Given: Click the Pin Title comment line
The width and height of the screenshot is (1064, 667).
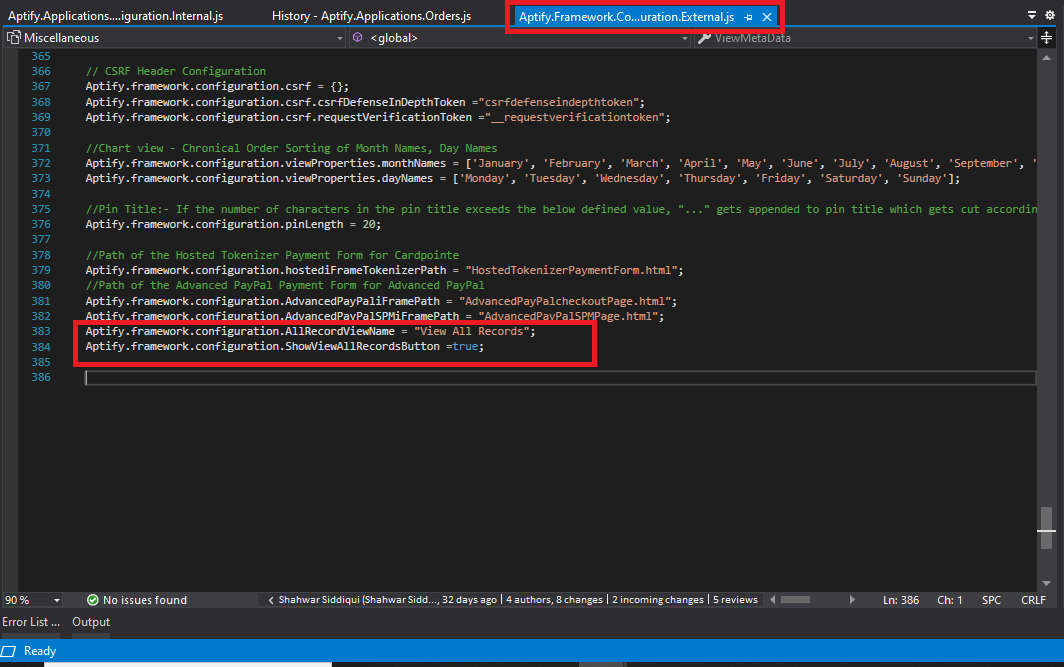Looking at the screenshot, I should click(560, 209).
